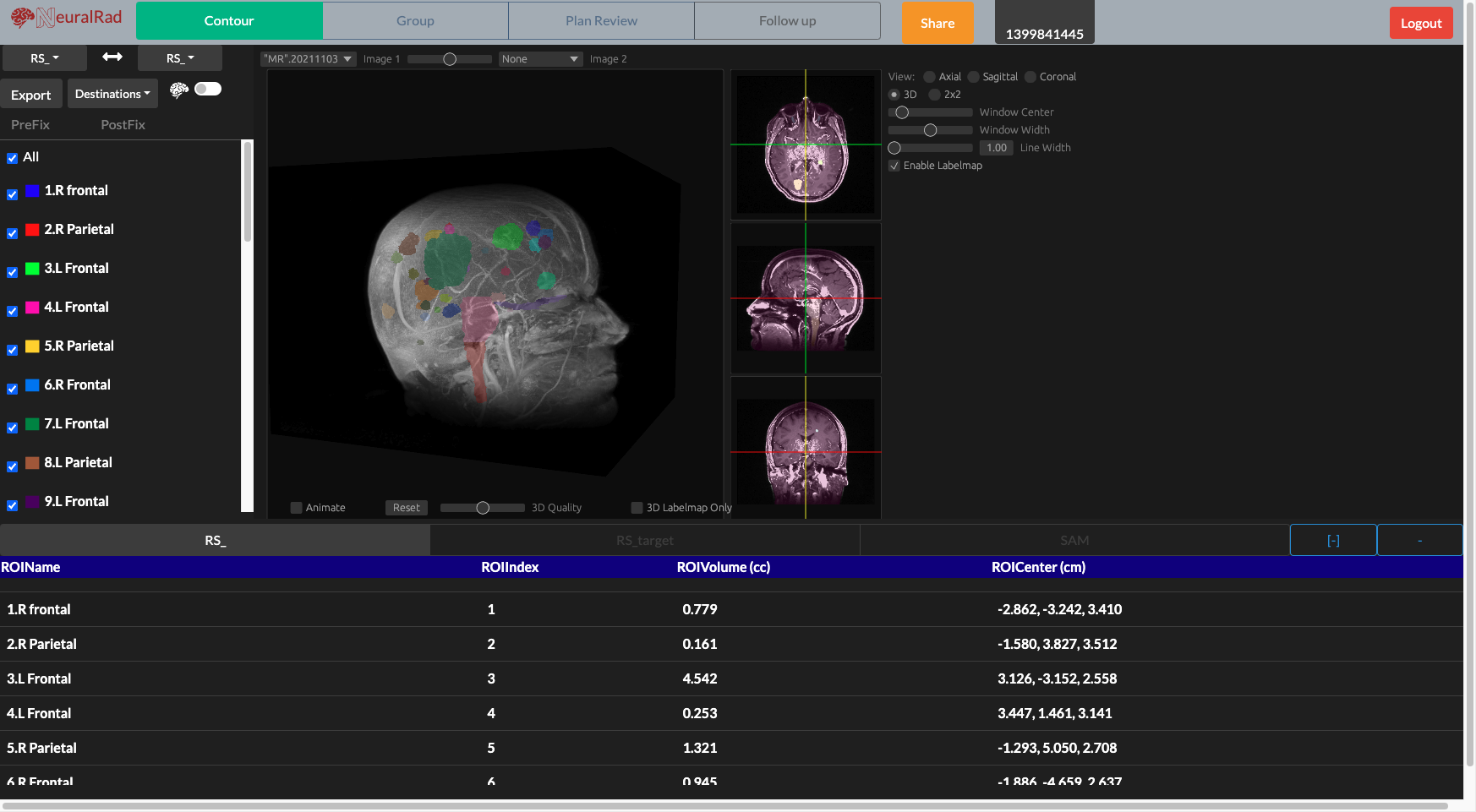This screenshot has width=1476, height=812.
Task: Switch to the Plan Review tab
Action: 601,20
